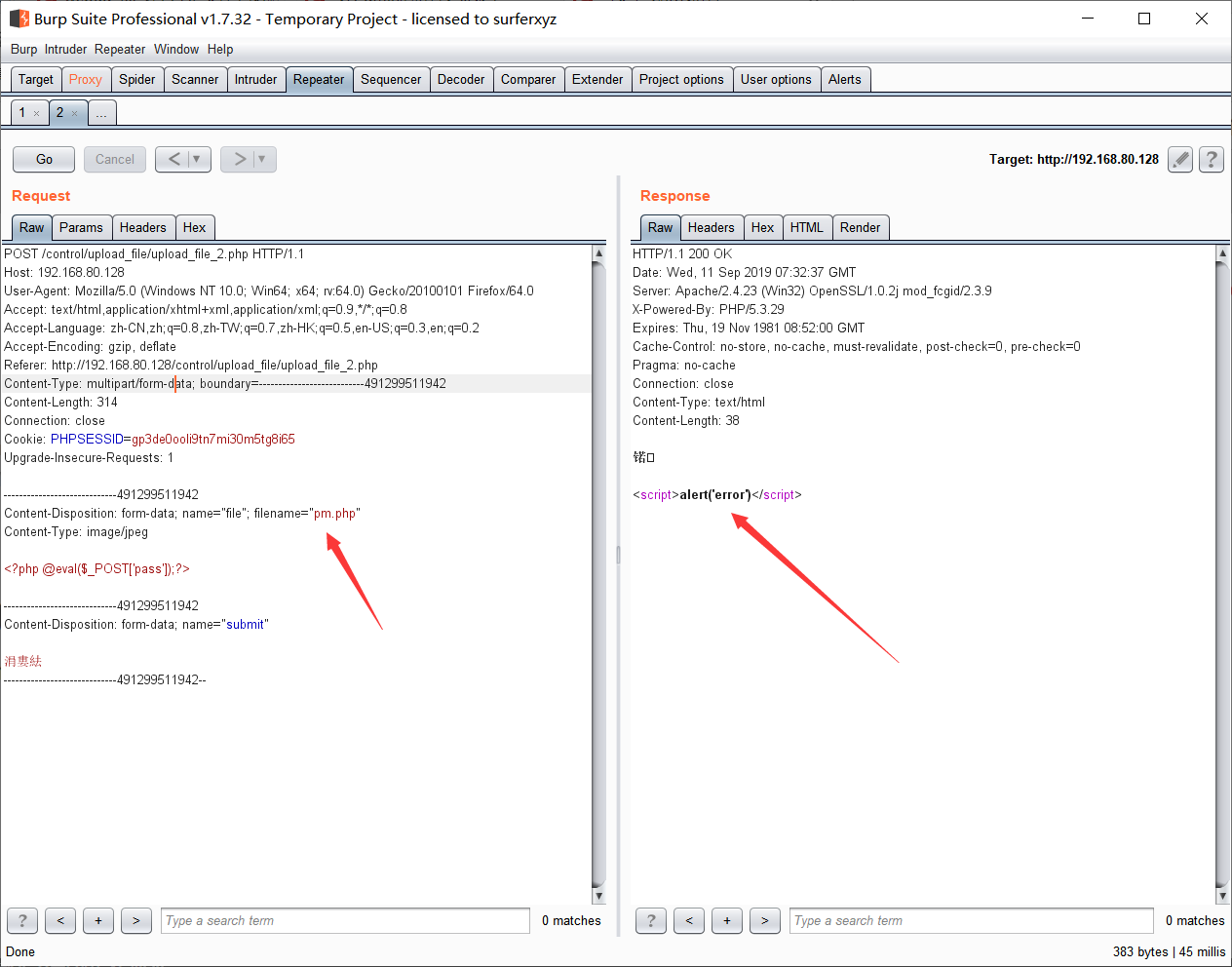Select request Raw view tab
The width and height of the screenshot is (1232, 967).
[x=32, y=228]
